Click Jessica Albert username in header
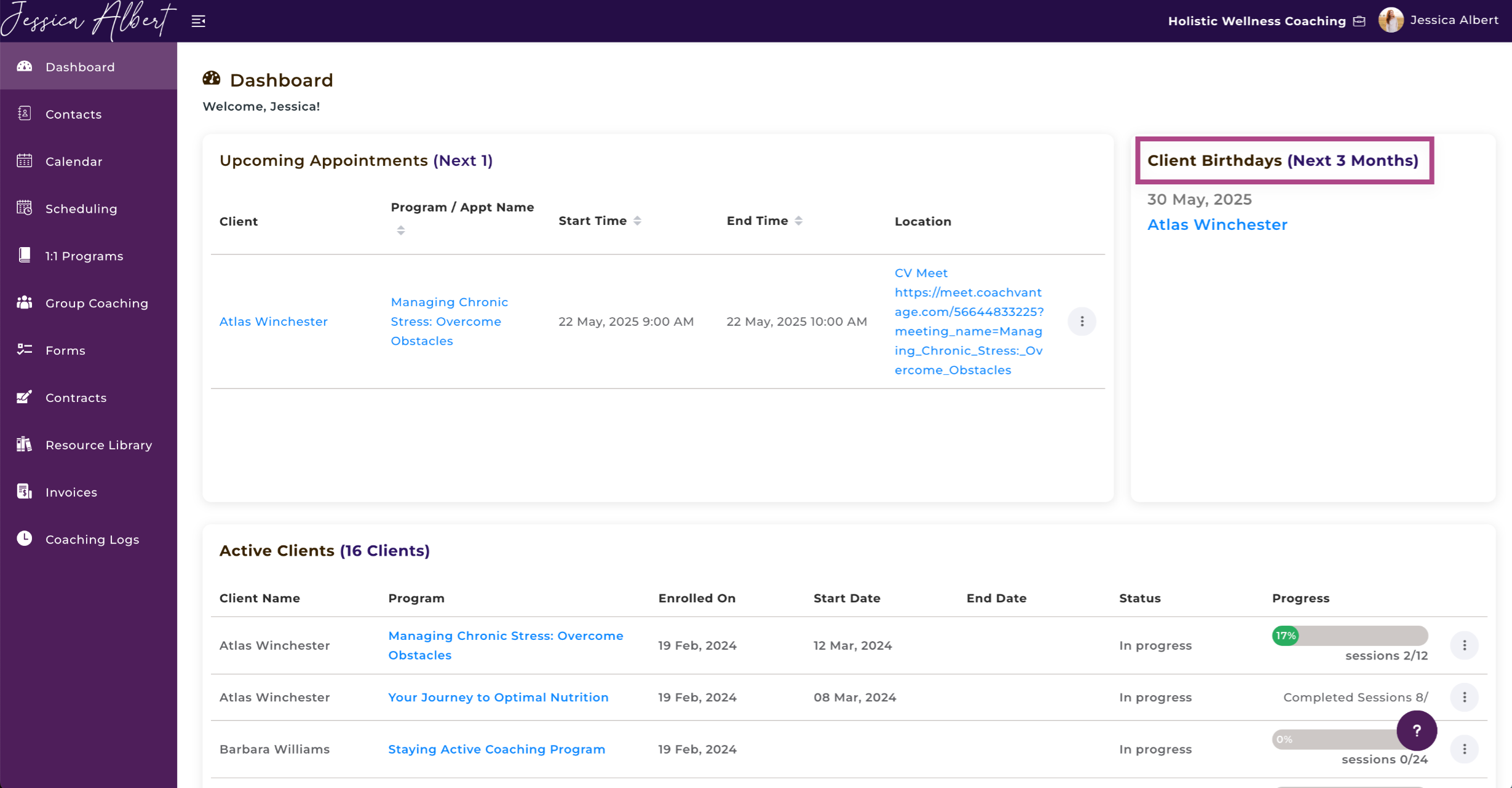Image resolution: width=1512 pixels, height=788 pixels. (x=1454, y=20)
